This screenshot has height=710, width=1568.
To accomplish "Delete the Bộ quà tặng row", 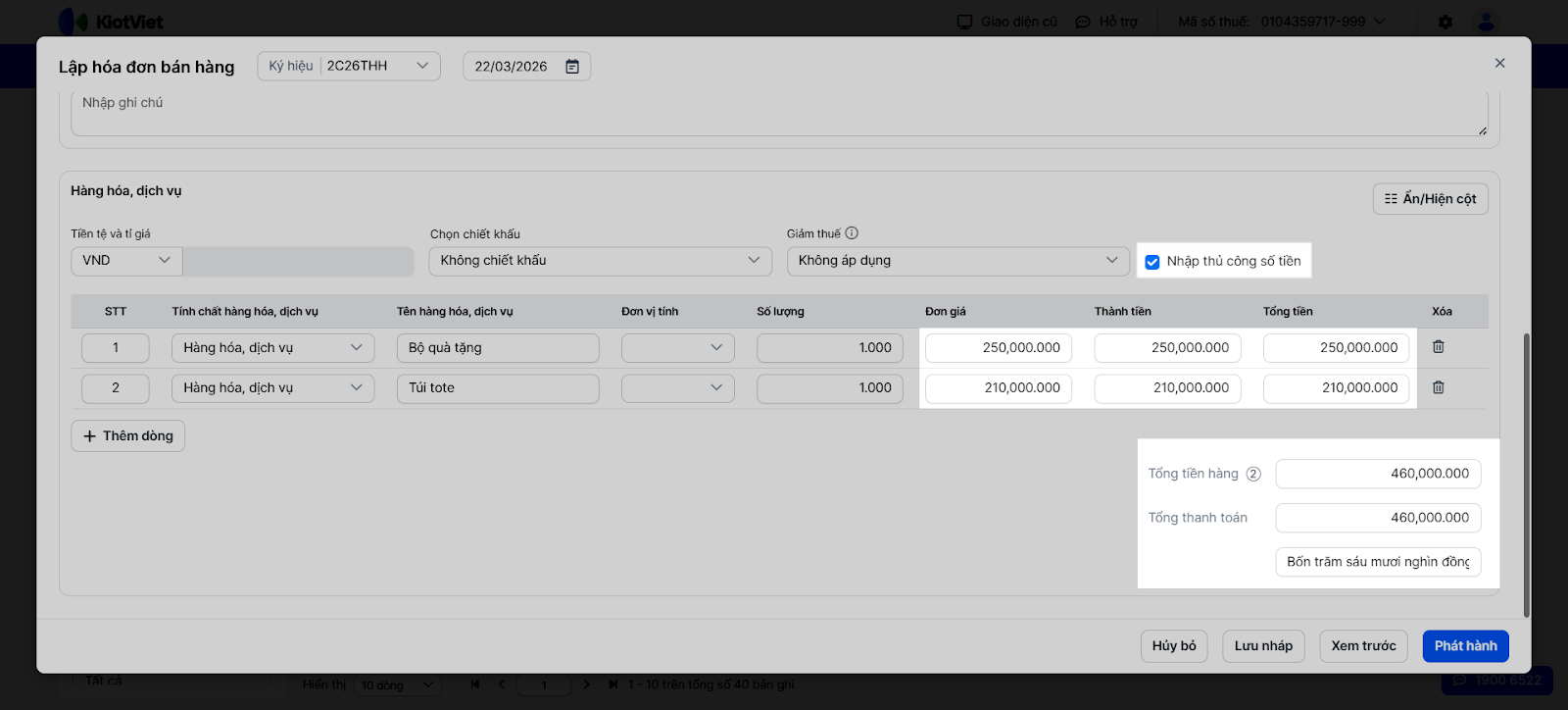I will (1438, 347).
